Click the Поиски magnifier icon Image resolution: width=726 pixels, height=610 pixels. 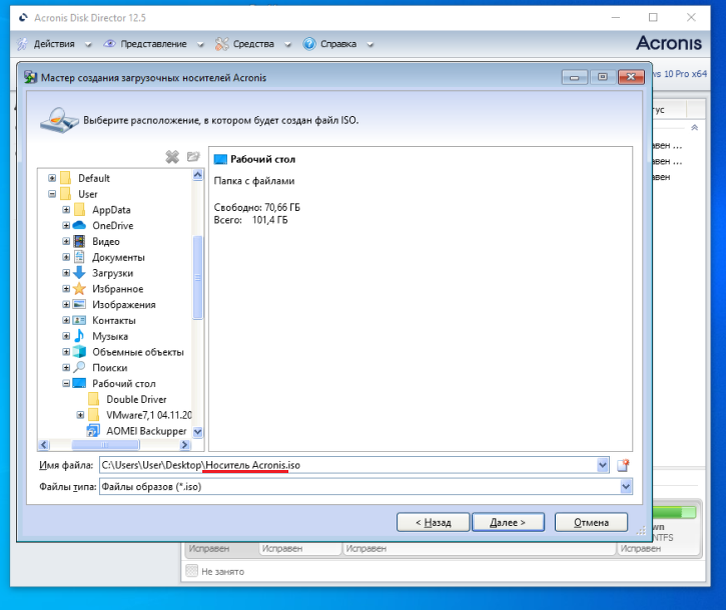coord(80,367)
